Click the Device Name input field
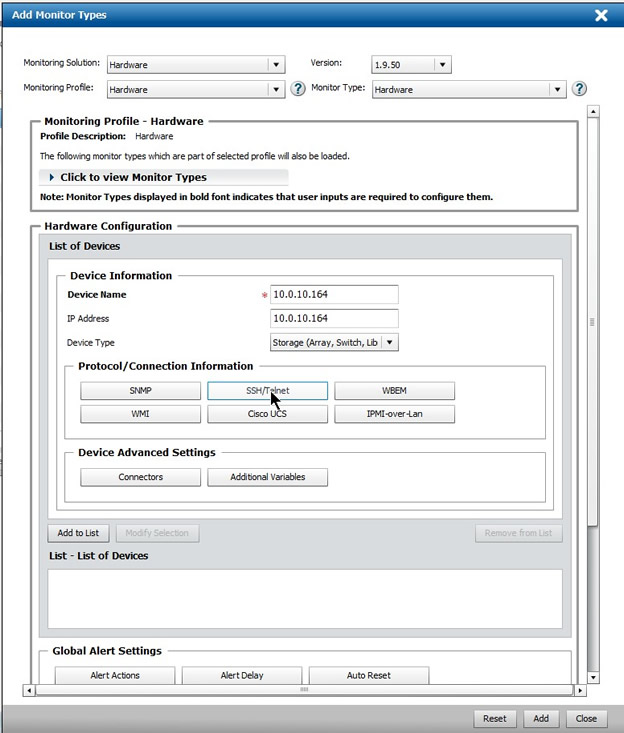Viewport: 624px width, 733px height. tap(334, 294)
